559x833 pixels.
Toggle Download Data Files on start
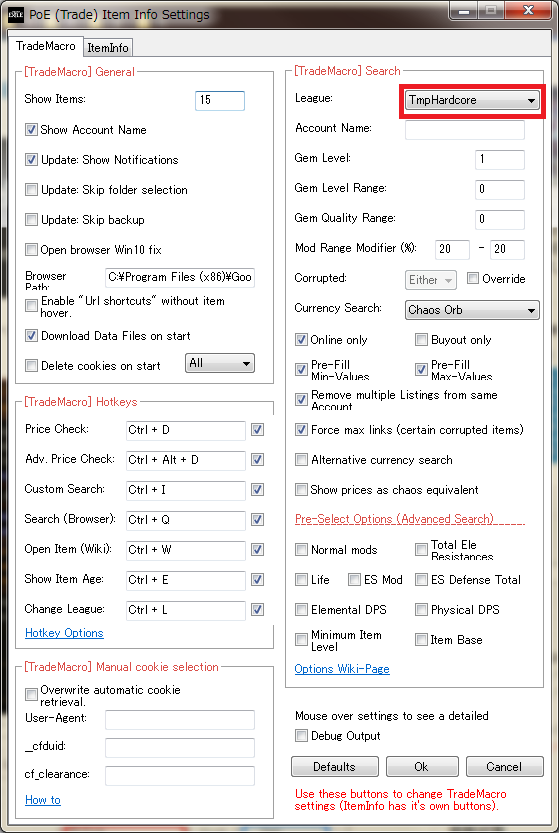coord(31,336)
